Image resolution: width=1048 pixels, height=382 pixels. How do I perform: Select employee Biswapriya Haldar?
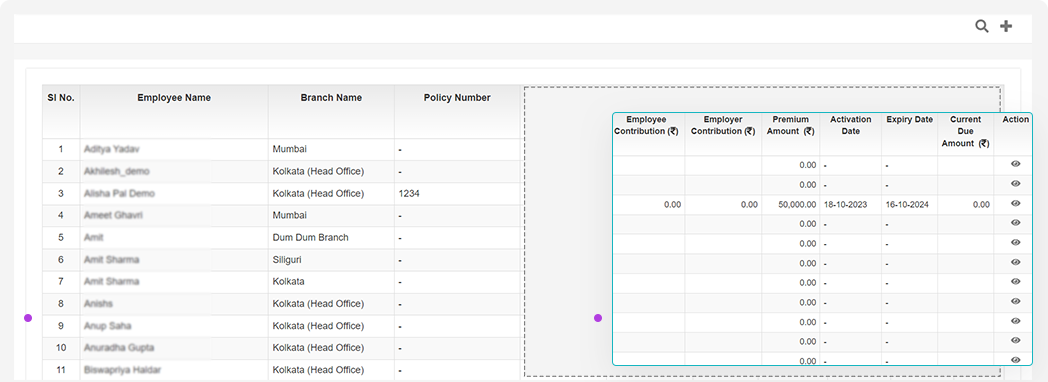[x=122, y=369]
